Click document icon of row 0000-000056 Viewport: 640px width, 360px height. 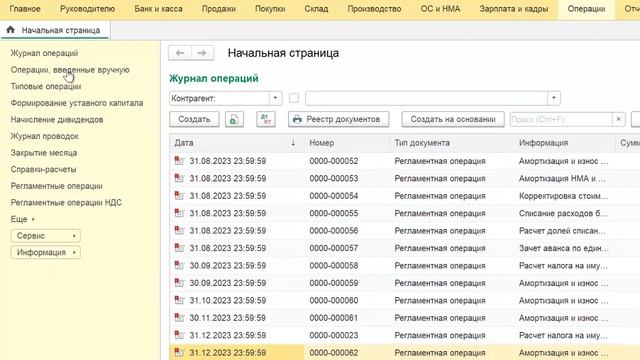(x=179, y=231)
